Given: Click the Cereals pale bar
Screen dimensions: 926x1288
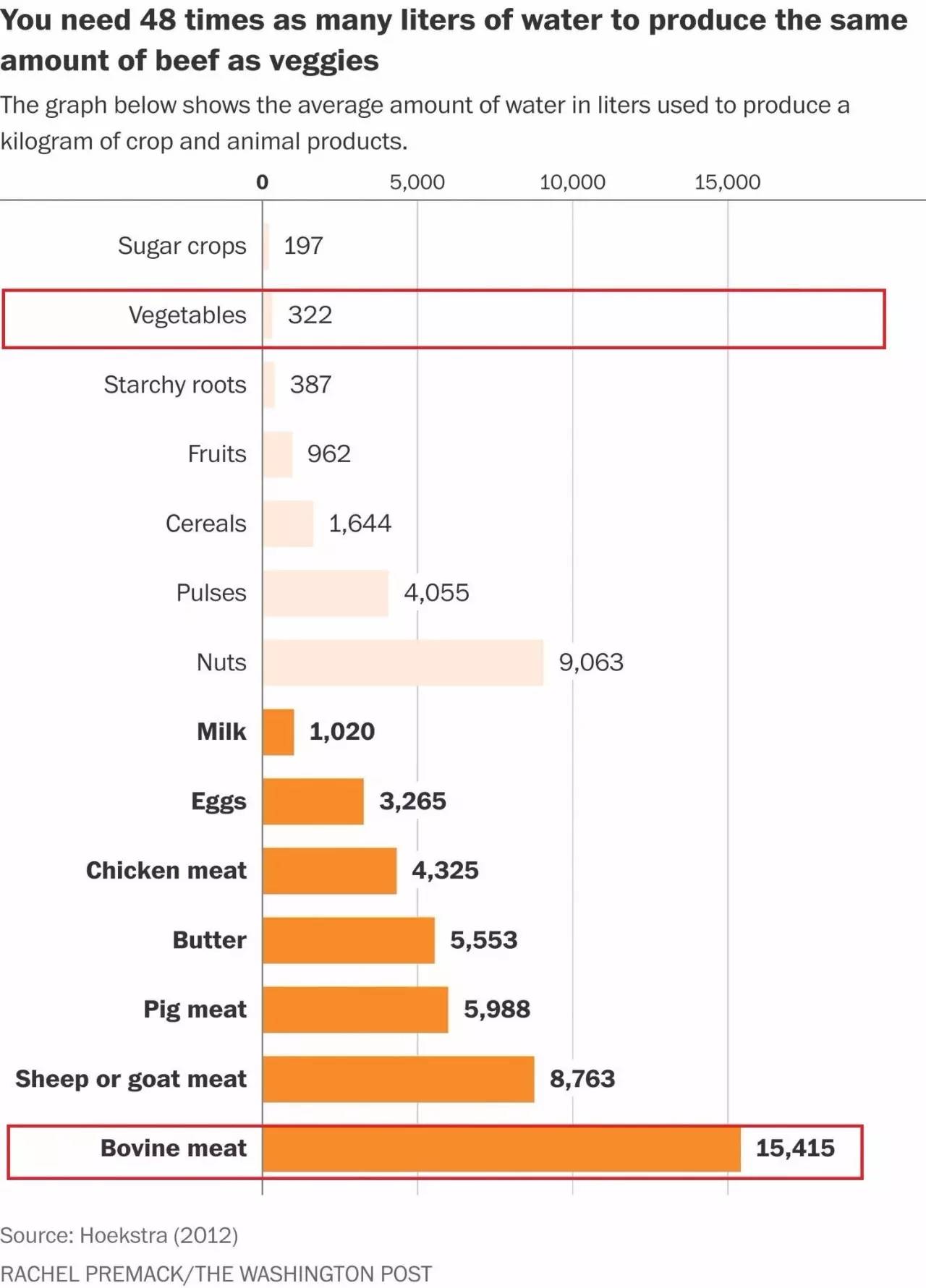Looking at the screenshot, I should (288, 524).
